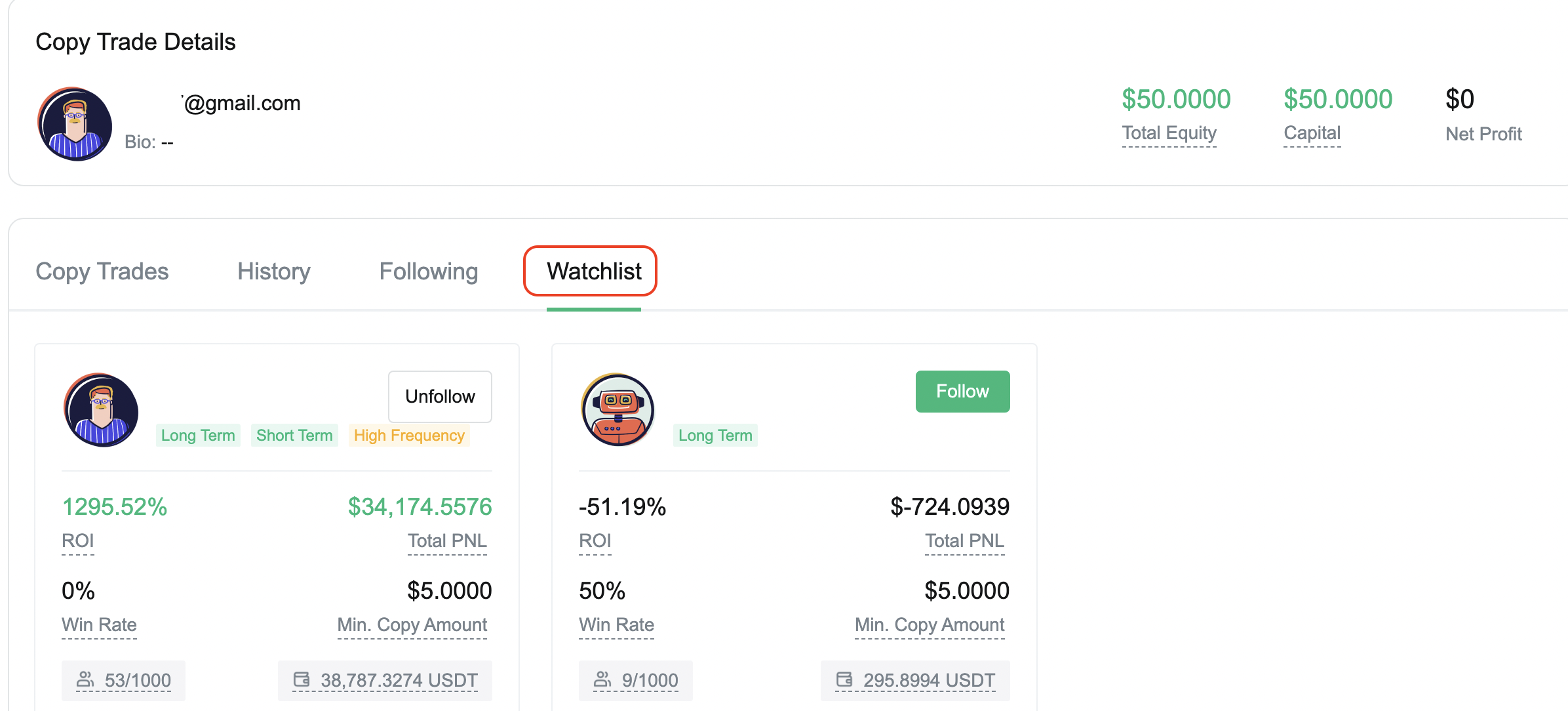Open the Following tab
This screenshot has width=1568, height=711.
point(429,272)
